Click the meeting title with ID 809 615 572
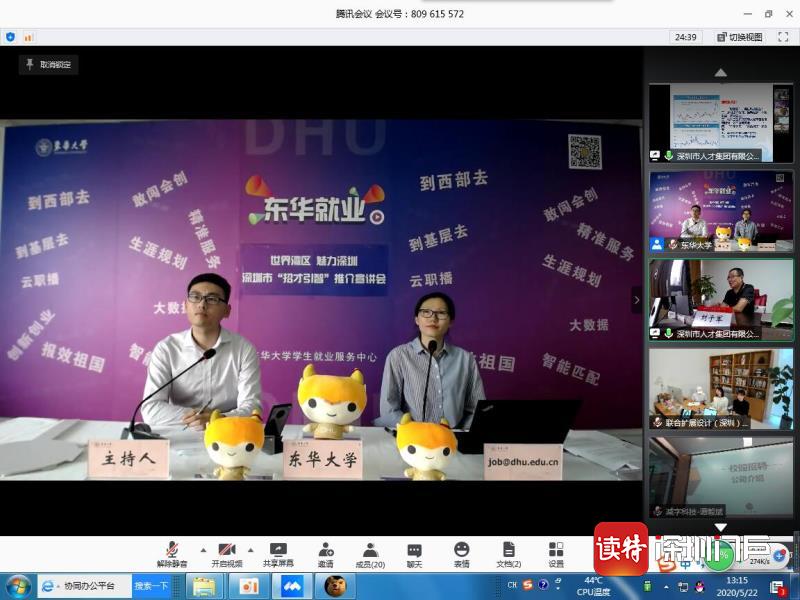The image size is (800, 600). [x=399, y=14]
